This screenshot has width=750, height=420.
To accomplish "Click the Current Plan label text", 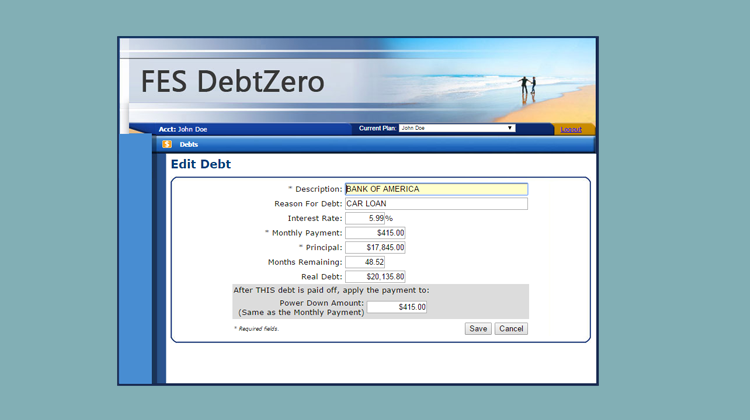I will point(377,128).
